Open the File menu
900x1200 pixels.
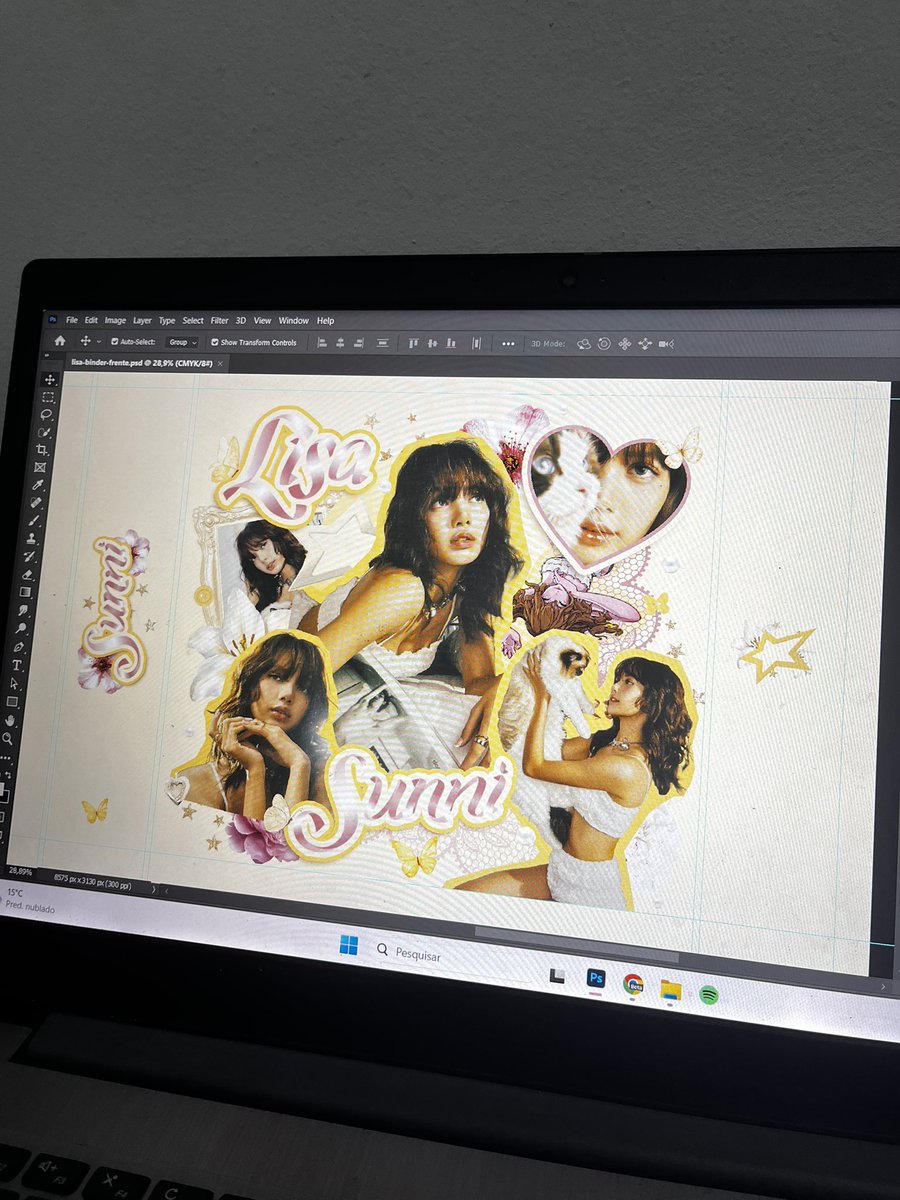tap(72, 321)
